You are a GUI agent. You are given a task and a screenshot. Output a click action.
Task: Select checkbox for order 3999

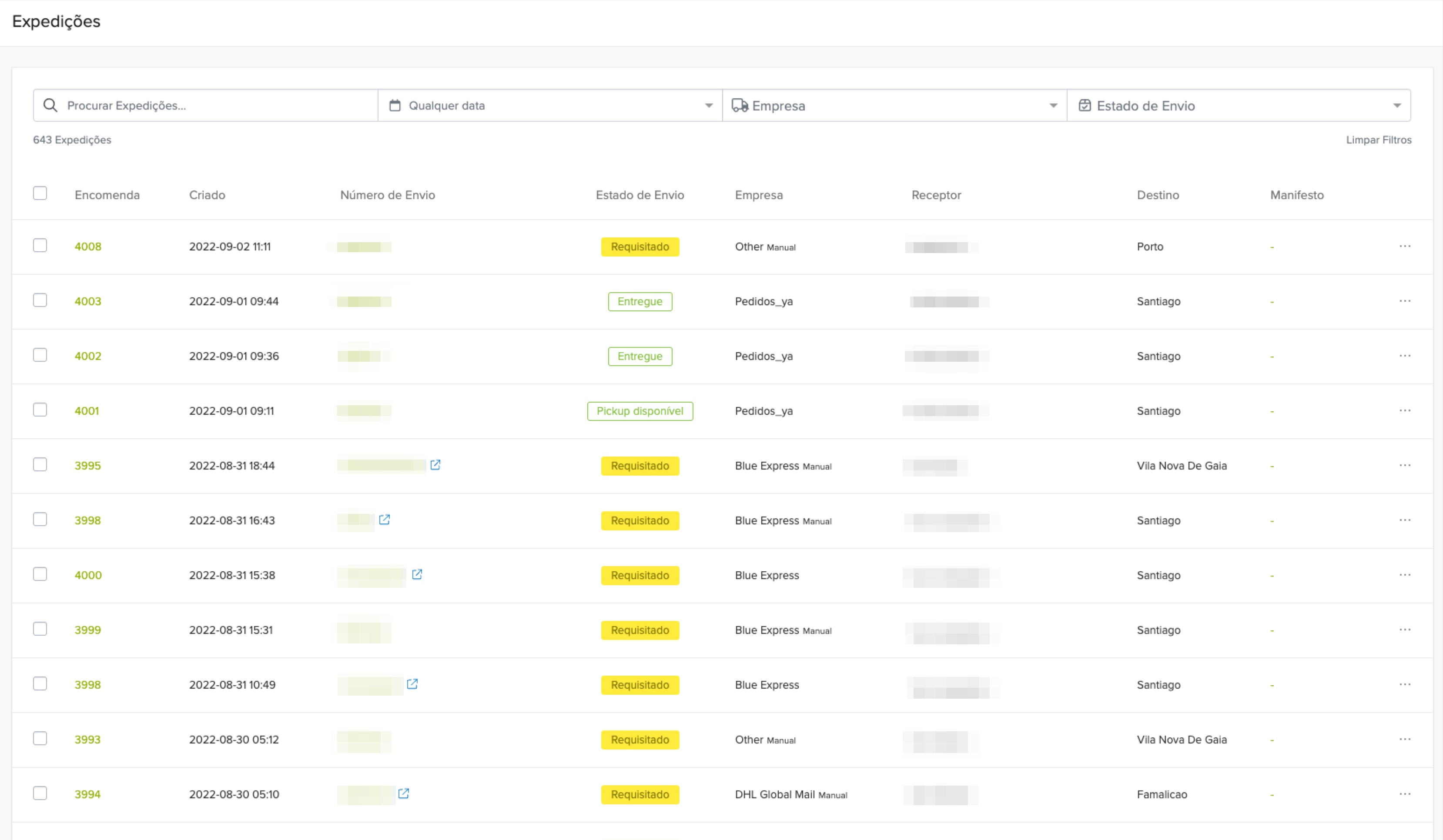click(x=40, y=629)
